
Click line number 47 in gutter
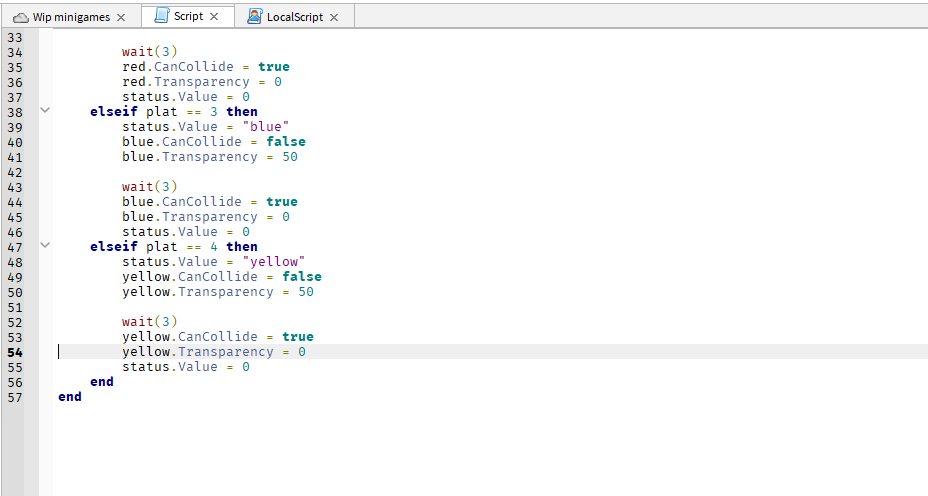15,247
